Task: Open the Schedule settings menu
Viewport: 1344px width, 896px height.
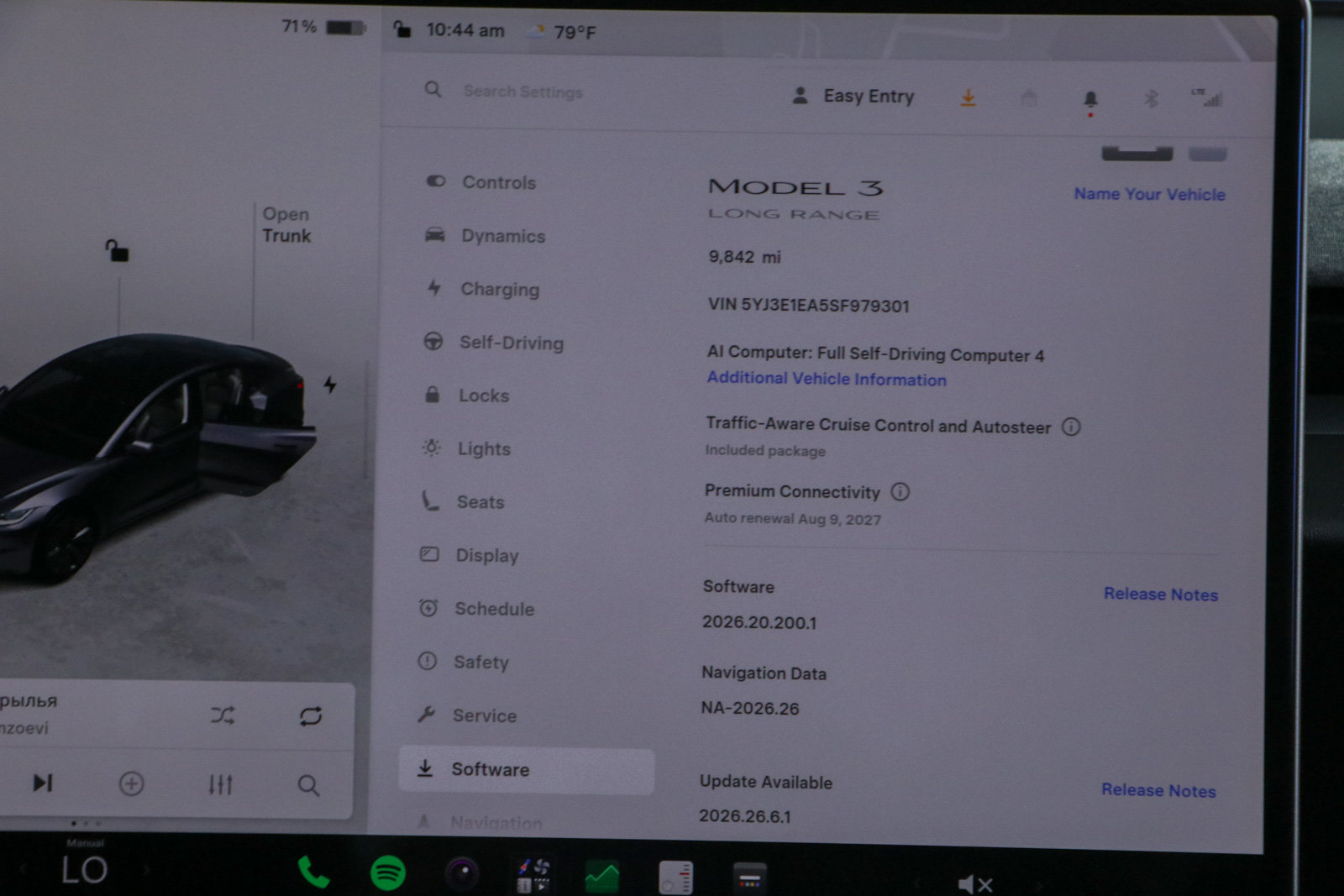Action: pyautogui.click(x=476, y=609)
